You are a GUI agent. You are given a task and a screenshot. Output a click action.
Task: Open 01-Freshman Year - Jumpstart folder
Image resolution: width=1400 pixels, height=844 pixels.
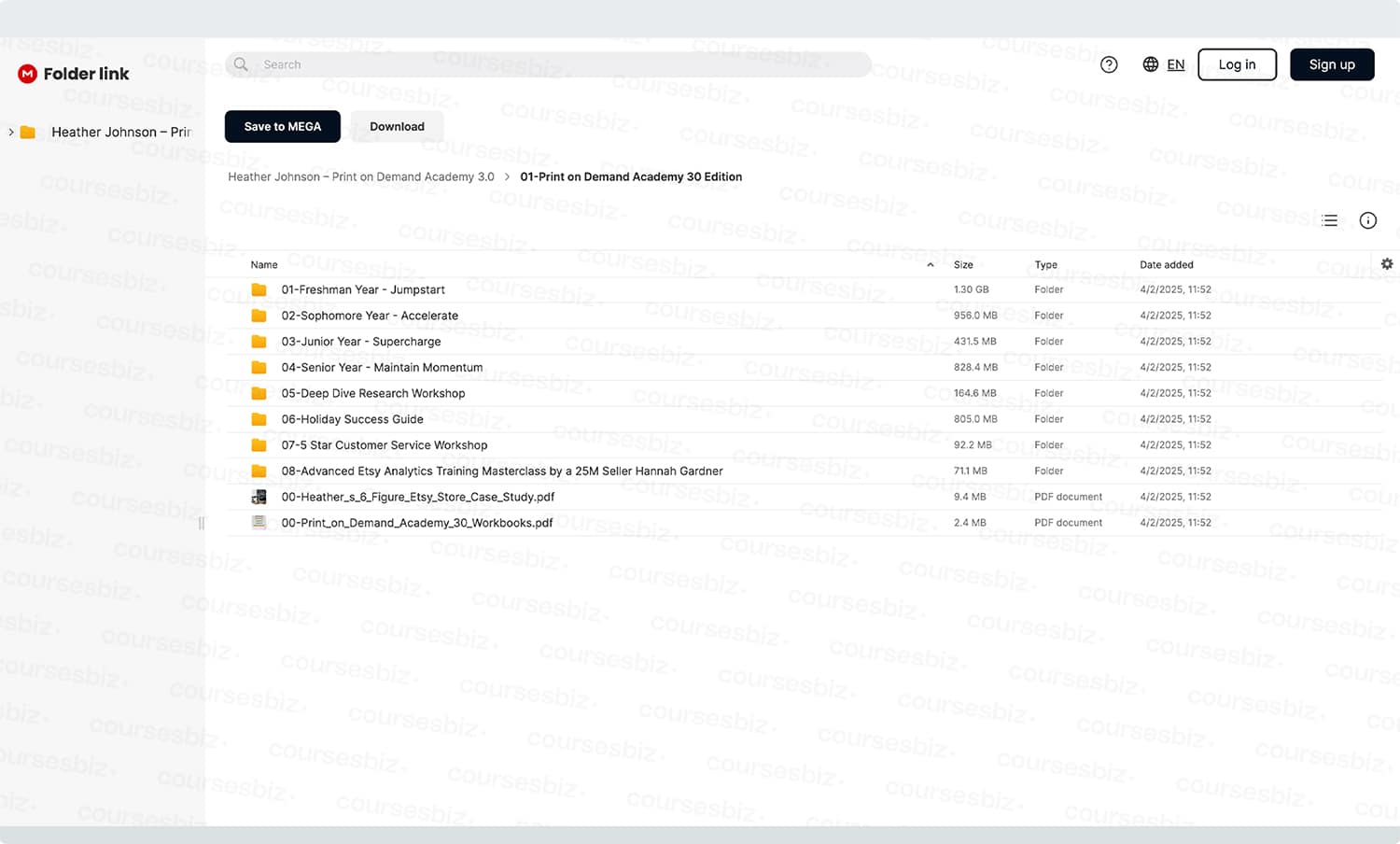pyautogui.click(x=363, y=289)
